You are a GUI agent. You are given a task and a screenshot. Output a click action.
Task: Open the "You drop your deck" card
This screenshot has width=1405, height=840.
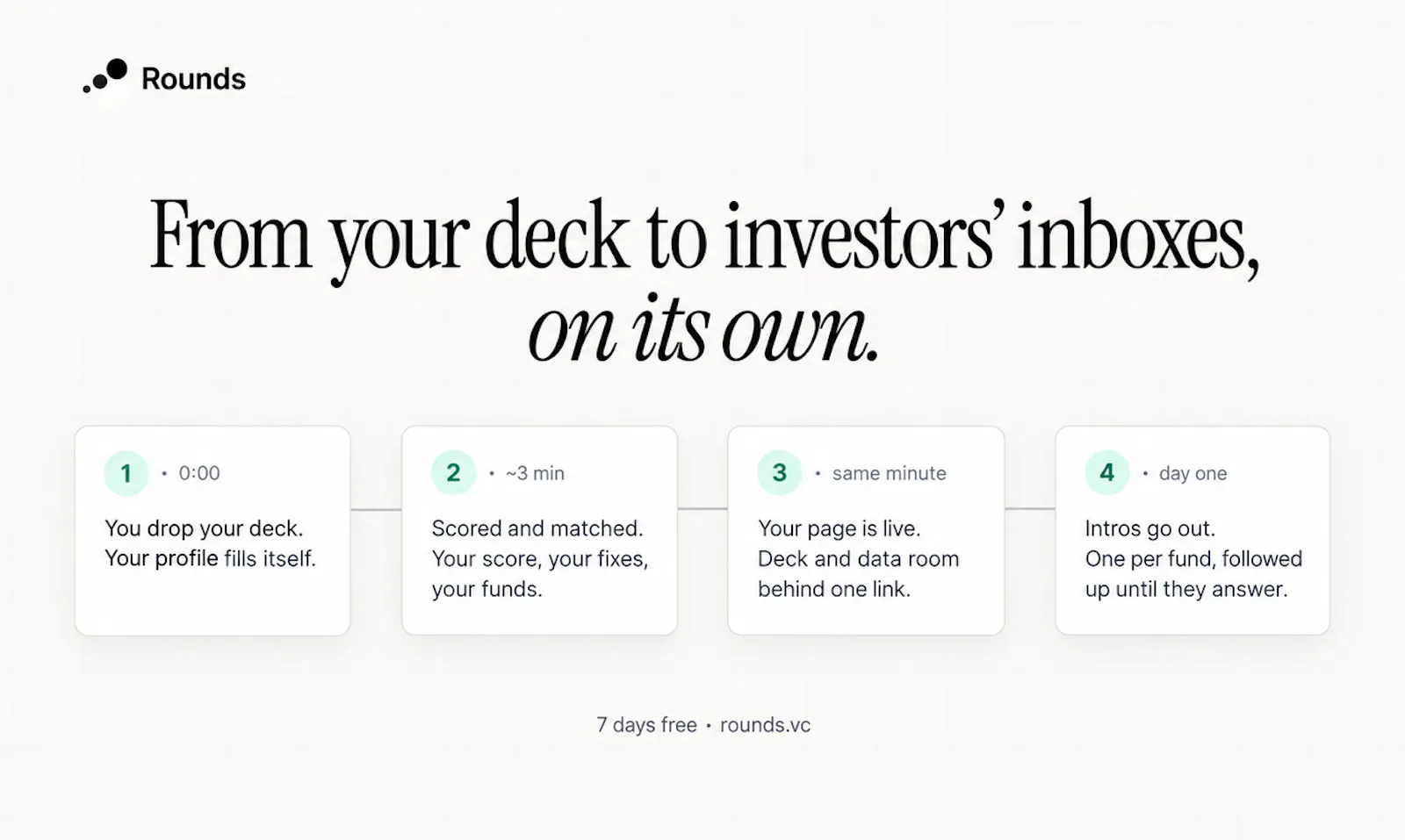click(x=213, y=530)
